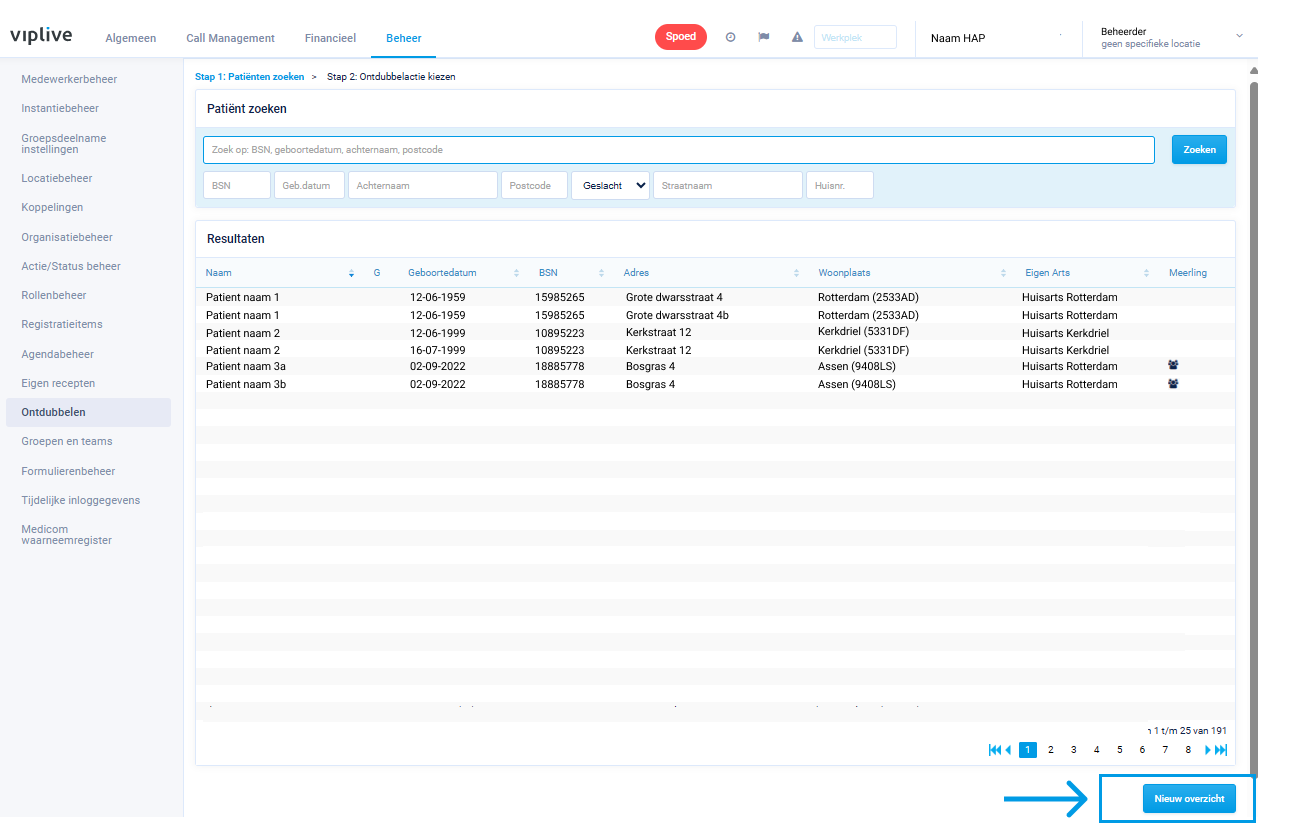Open Instantiebeheer in sidebar

tap(60, 108)
